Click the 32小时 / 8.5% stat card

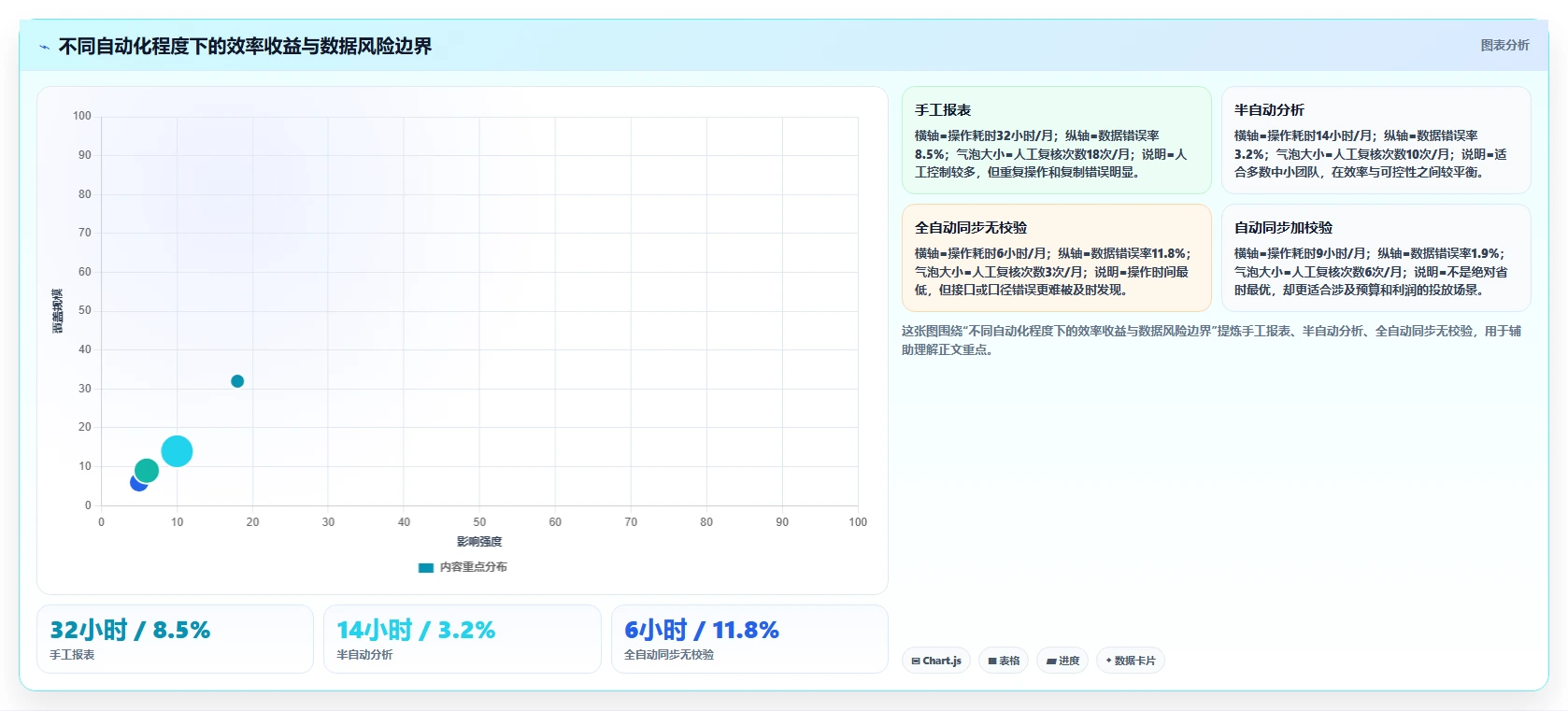[x=175, y=639]
